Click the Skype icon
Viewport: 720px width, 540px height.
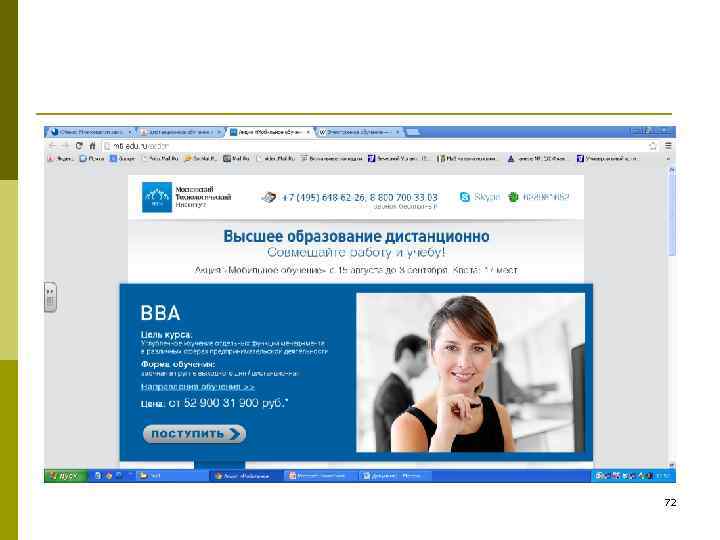465,197
